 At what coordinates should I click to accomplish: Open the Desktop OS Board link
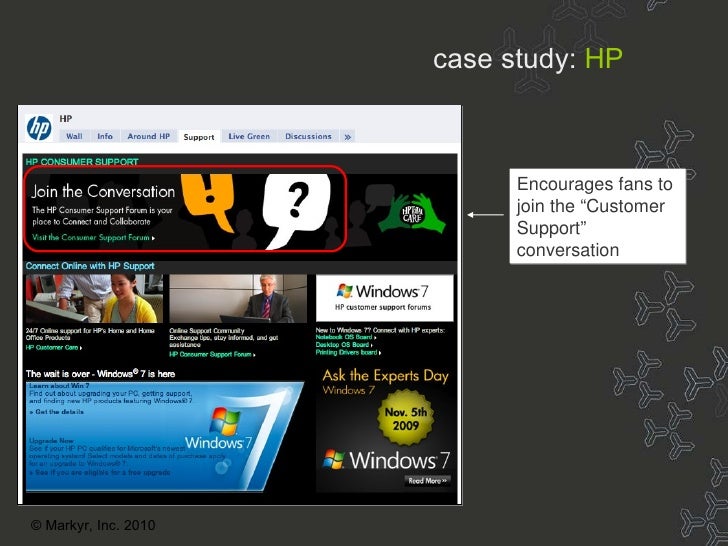344,344
